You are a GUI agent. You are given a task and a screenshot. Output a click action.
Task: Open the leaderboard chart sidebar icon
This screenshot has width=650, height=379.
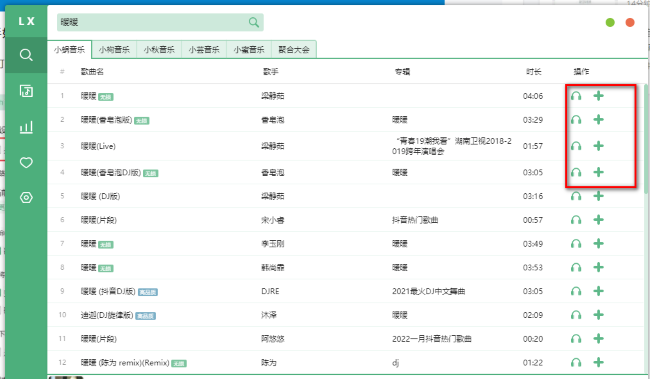pos(26,127)
